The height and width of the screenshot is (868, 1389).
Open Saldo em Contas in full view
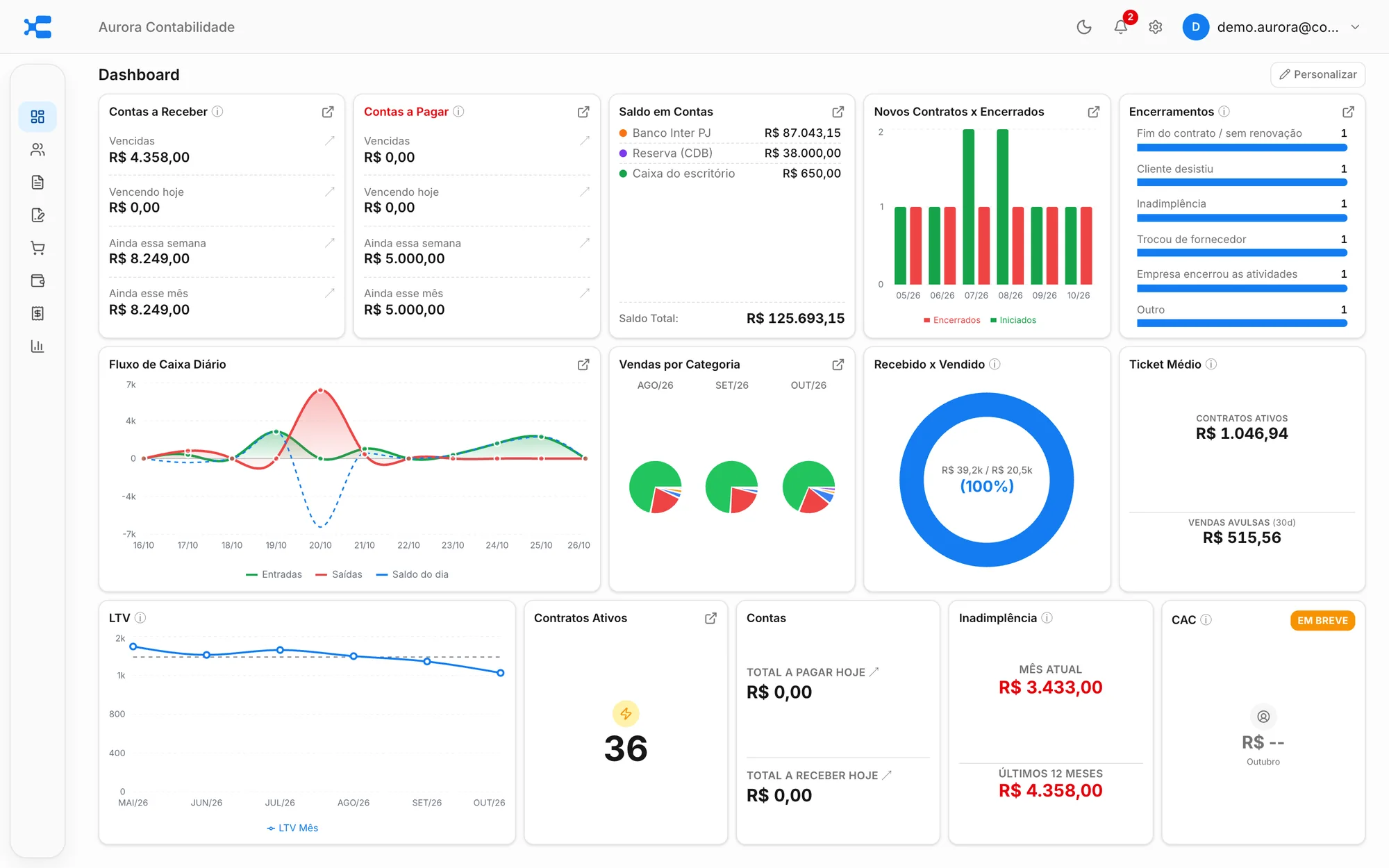point(838,112)
